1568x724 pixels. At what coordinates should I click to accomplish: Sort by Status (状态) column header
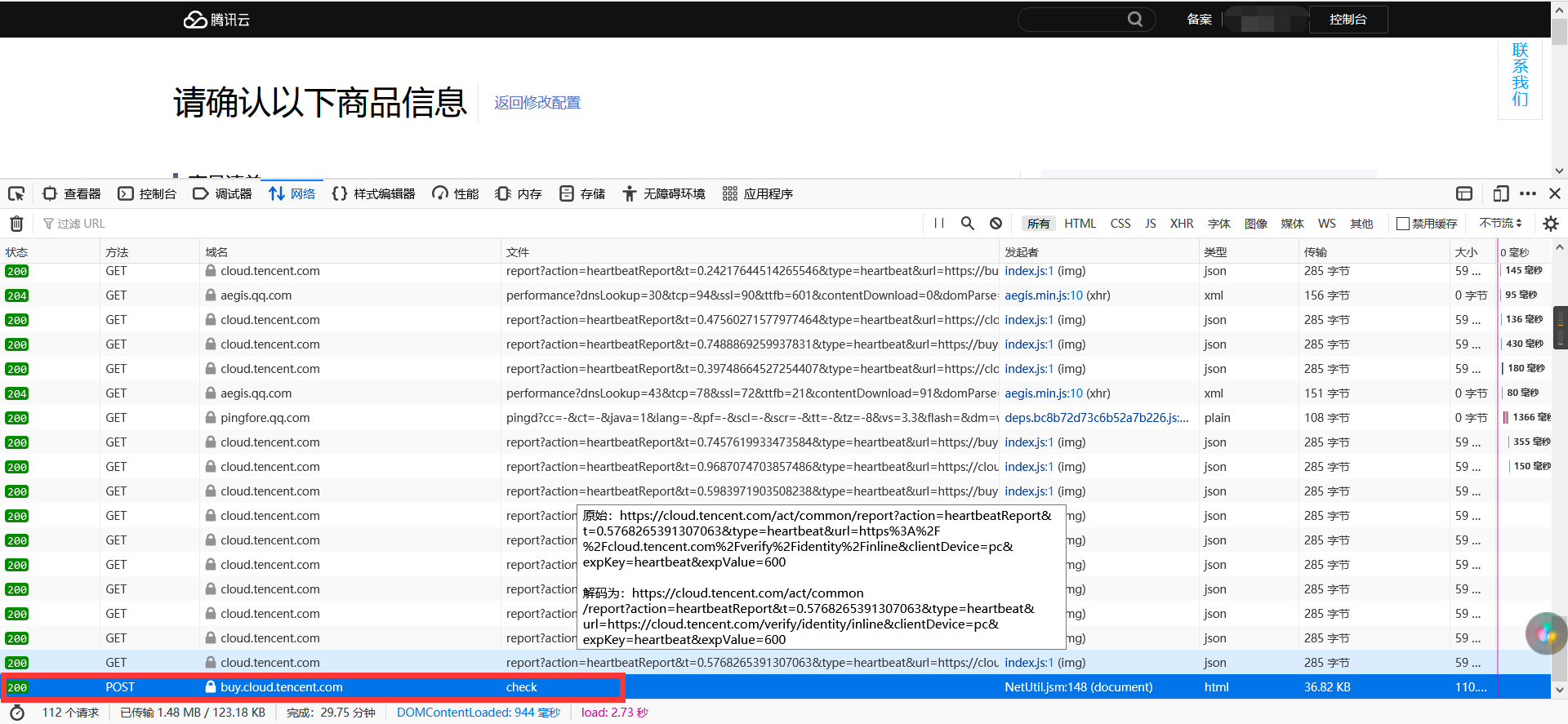point(50,251)
